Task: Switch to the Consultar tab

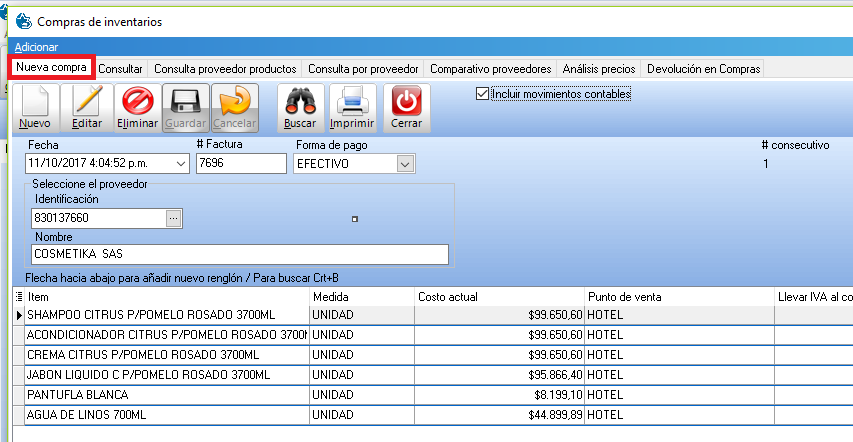Action: (x=120, y=69)
